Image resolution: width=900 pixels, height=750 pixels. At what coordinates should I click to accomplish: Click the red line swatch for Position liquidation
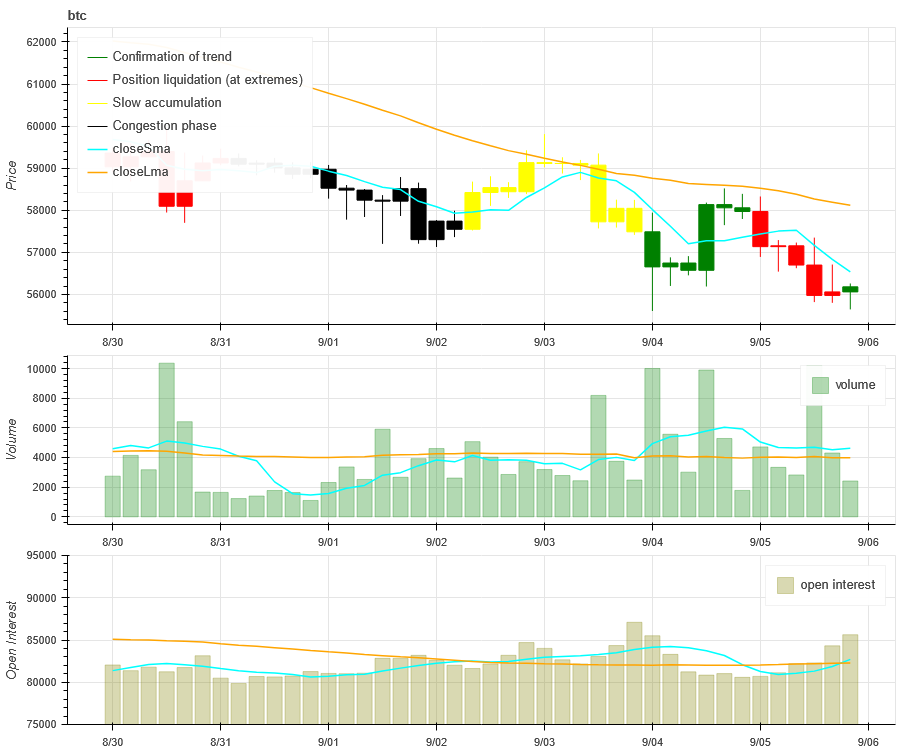[97, 80]
